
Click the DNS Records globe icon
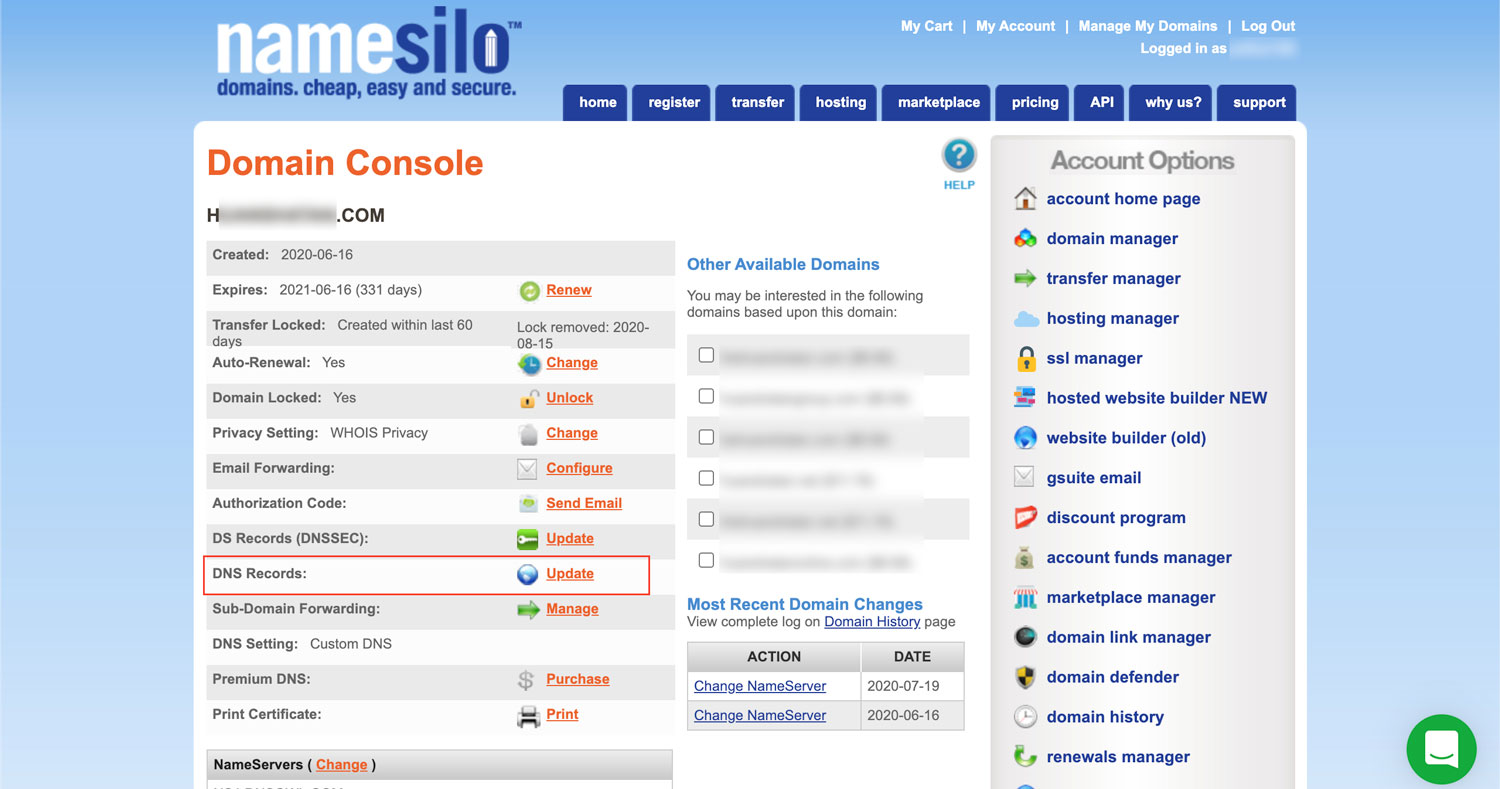click(x=528, y=574)
